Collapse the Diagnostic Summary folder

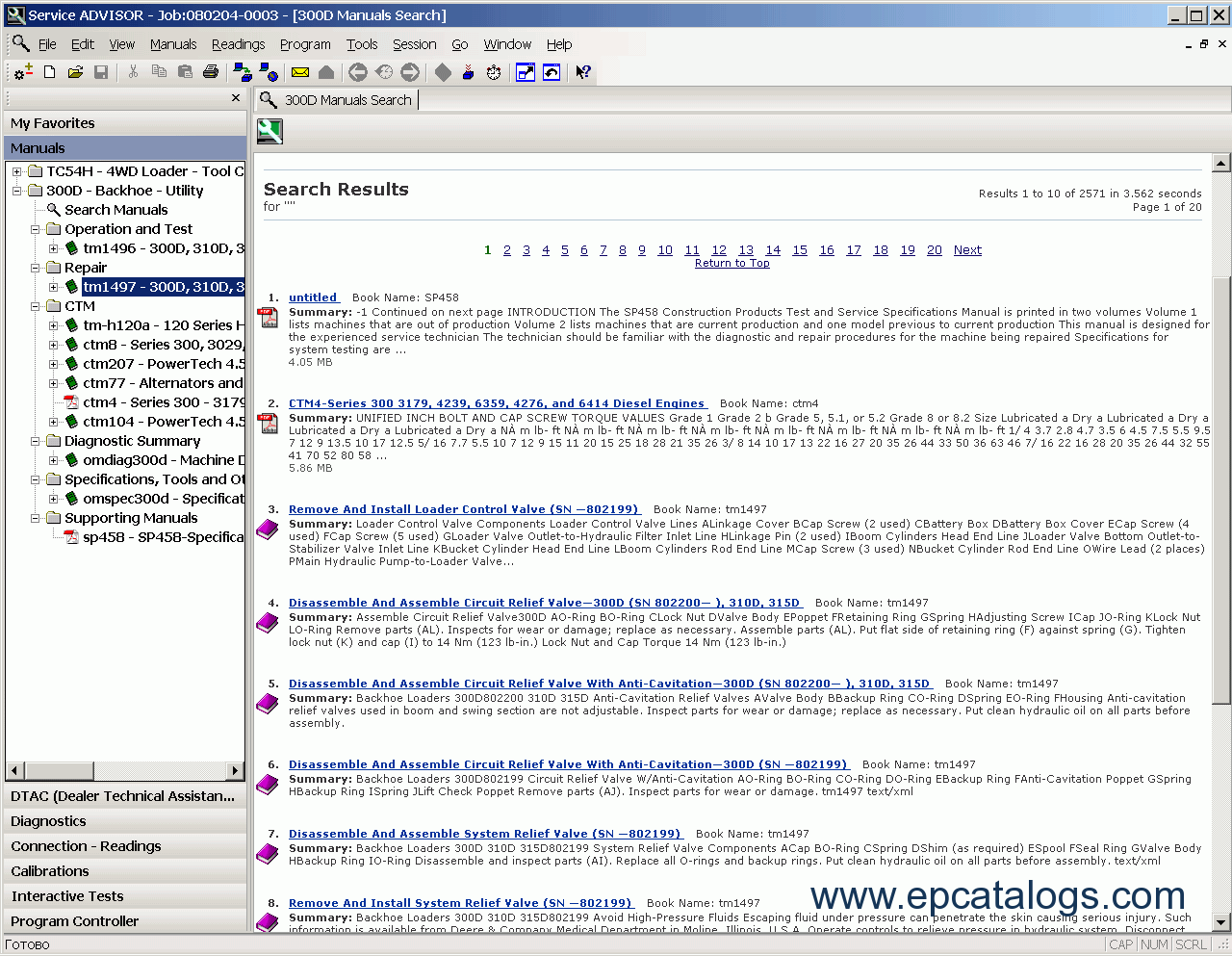click(x=35, y=441)
